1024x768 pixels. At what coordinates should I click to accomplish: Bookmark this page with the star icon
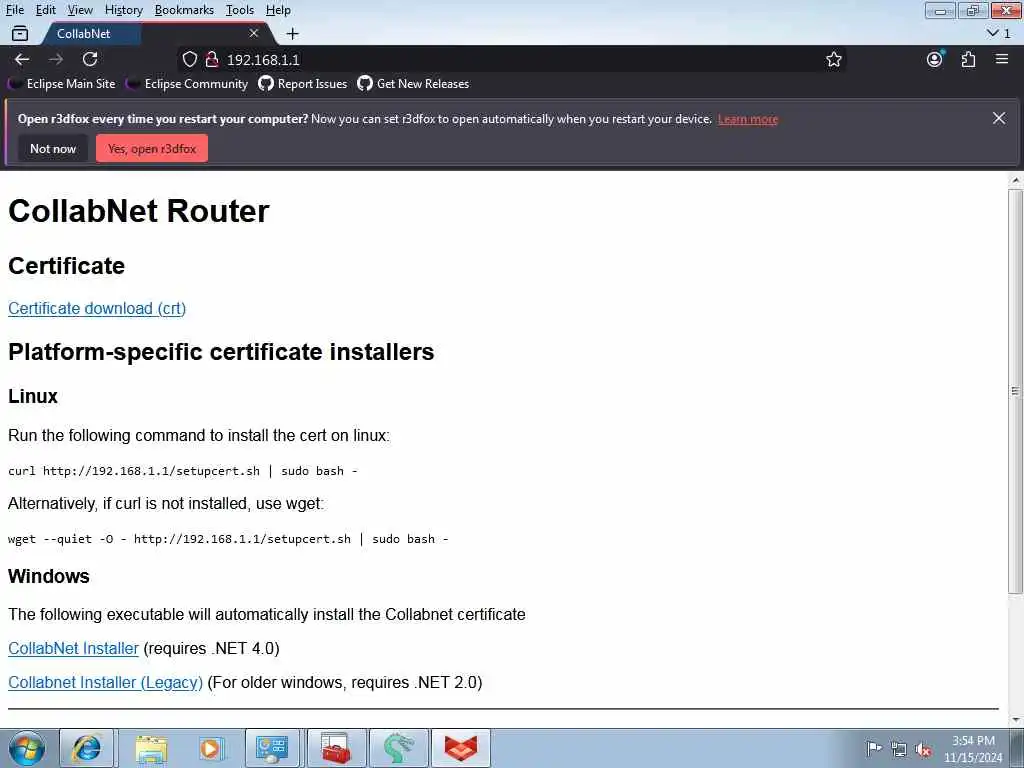[x=833, y=59]
